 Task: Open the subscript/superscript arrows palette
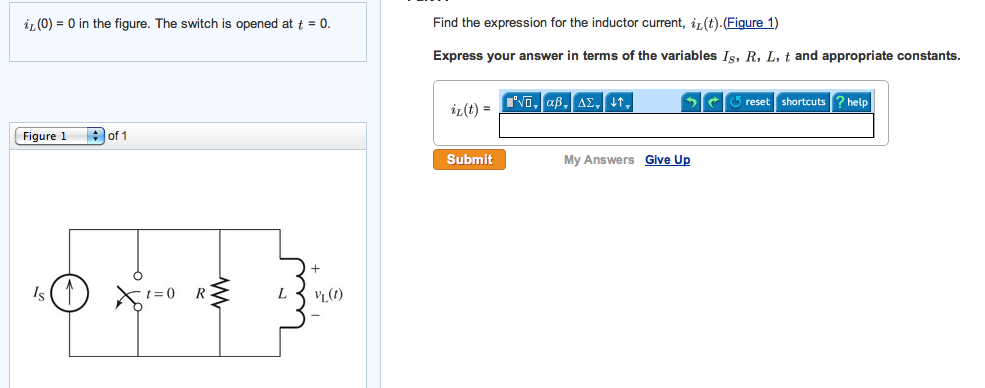pyautogui.click(x=619, y=102)
